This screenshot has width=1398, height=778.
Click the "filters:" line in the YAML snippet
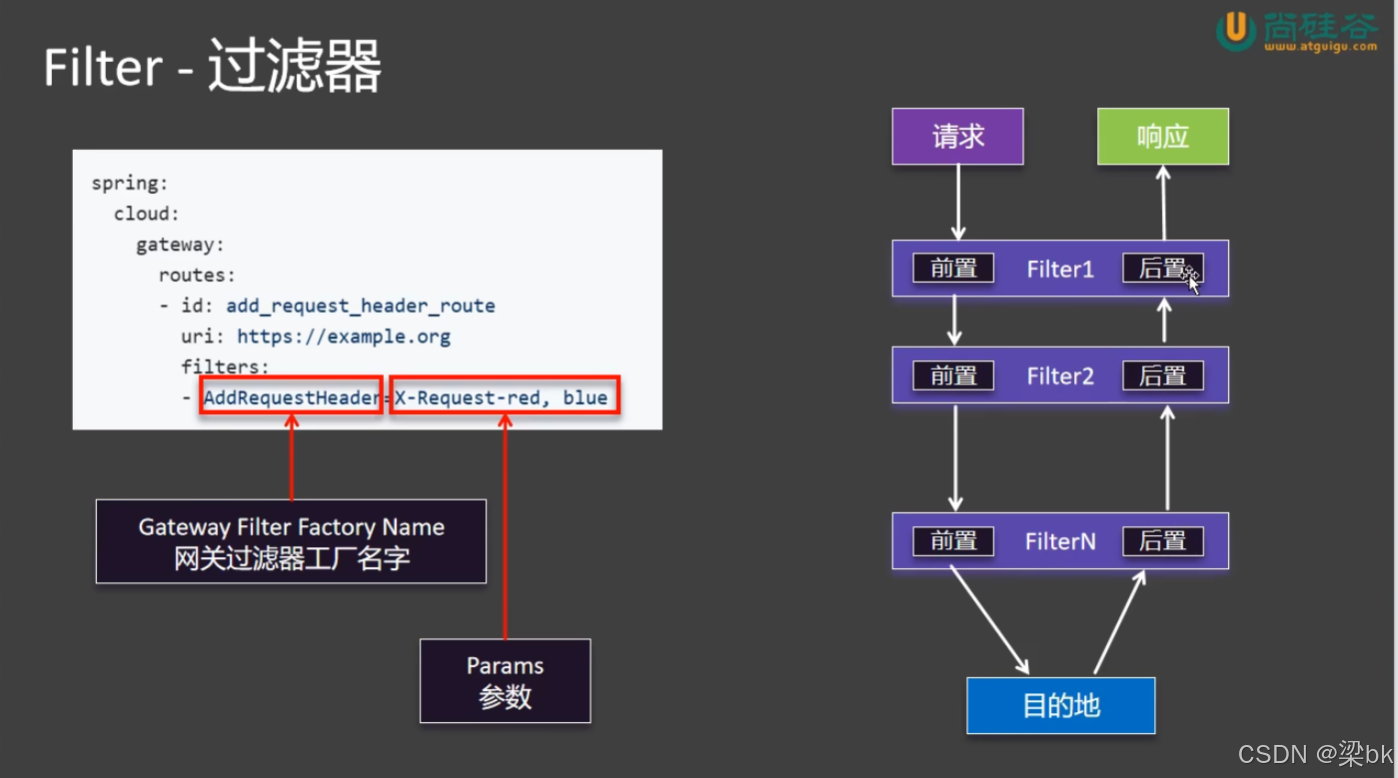coord(225,367)
